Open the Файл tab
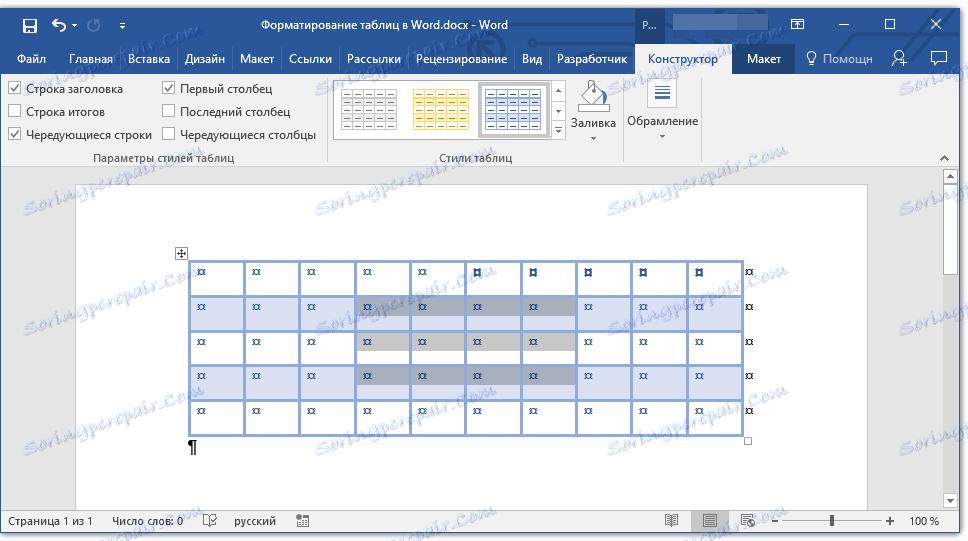The height and width of the screenshot is (541, 968). 31,59
